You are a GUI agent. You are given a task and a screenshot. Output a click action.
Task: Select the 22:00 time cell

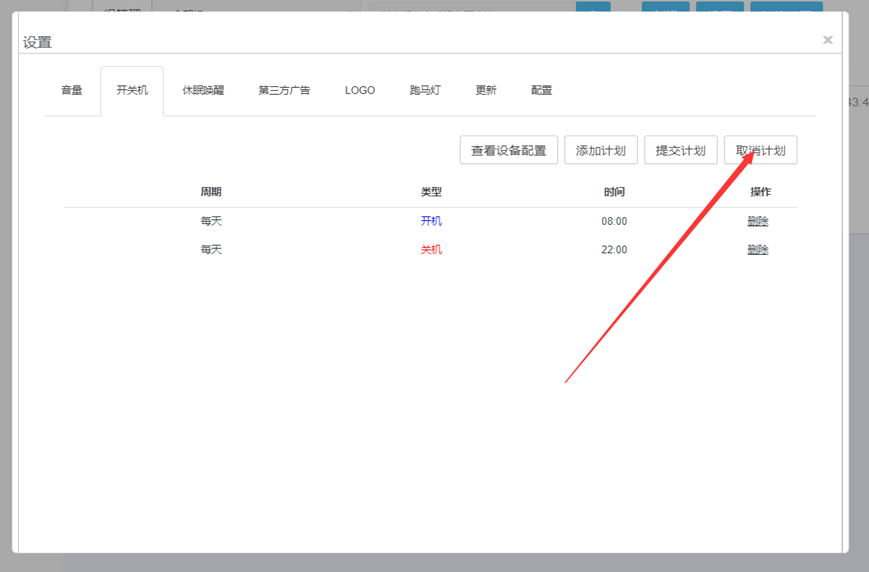(x=614, y=250)
